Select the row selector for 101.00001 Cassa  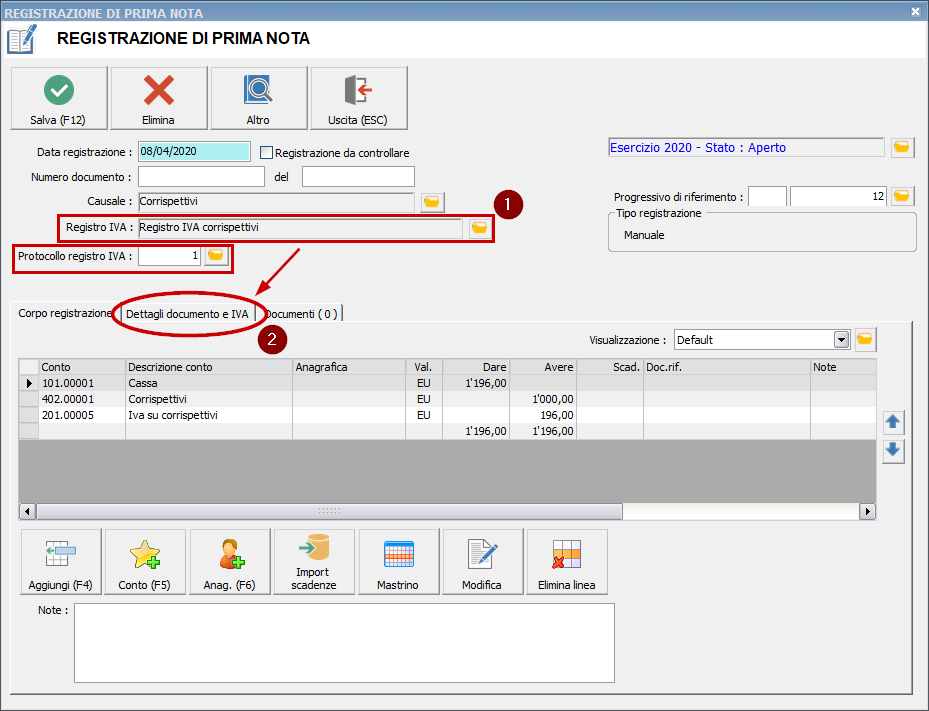[x=29, y=383]
